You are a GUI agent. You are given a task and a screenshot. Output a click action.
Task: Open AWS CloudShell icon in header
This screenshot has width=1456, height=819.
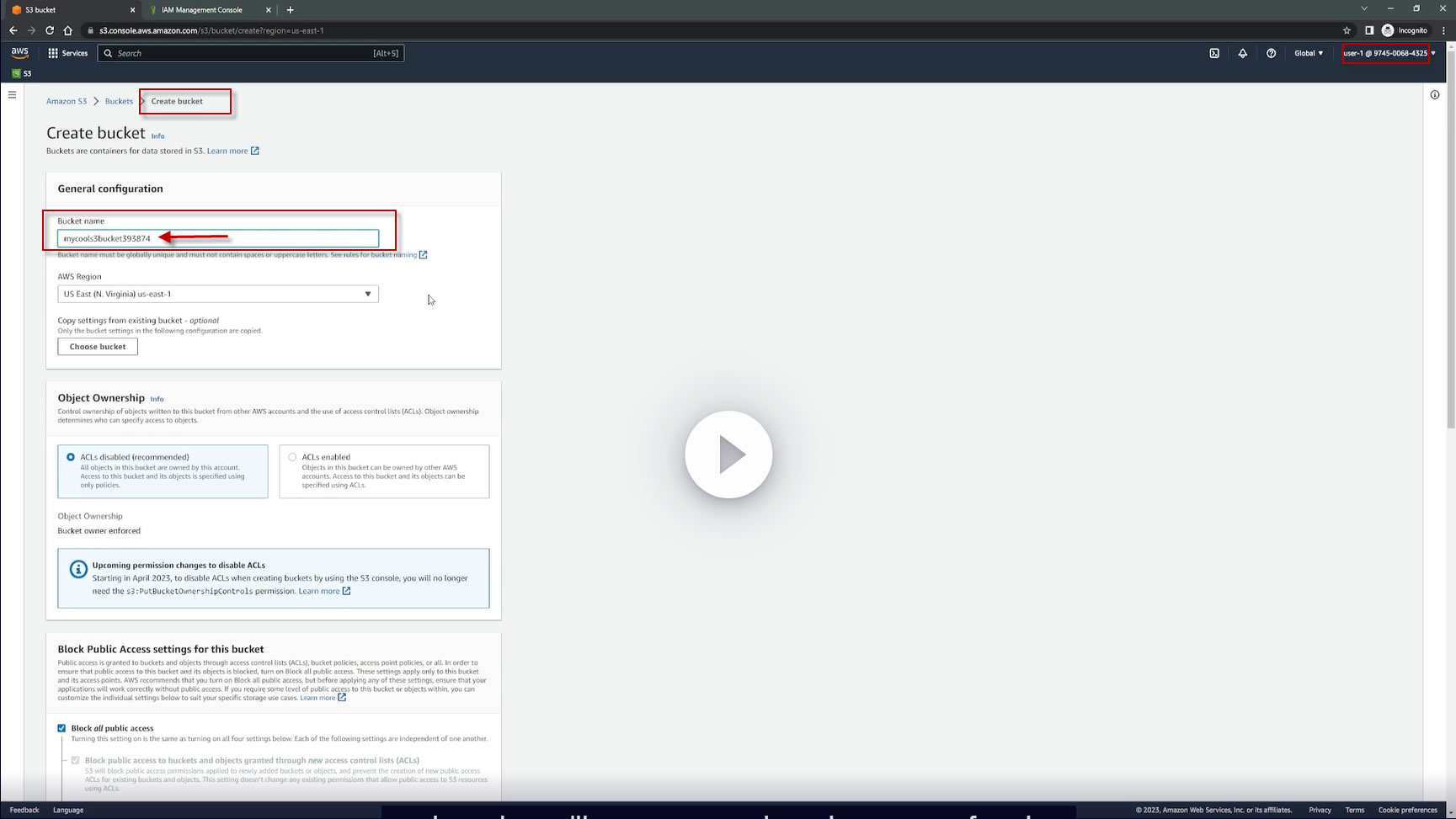coord(1214,53)
